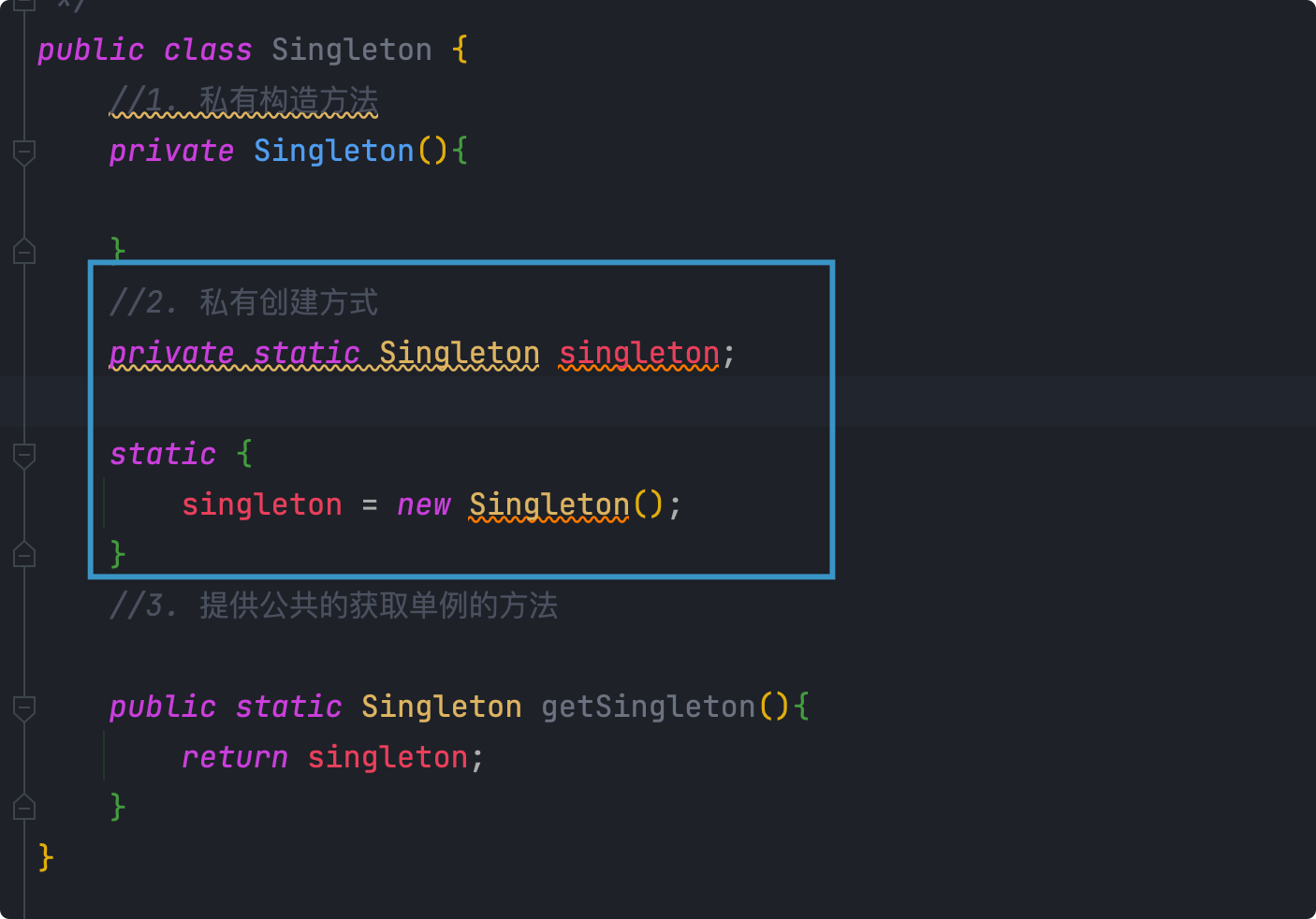The image size is (1316, 919).
Task: Click the underlined singleton field declaration
Action: 638,354
